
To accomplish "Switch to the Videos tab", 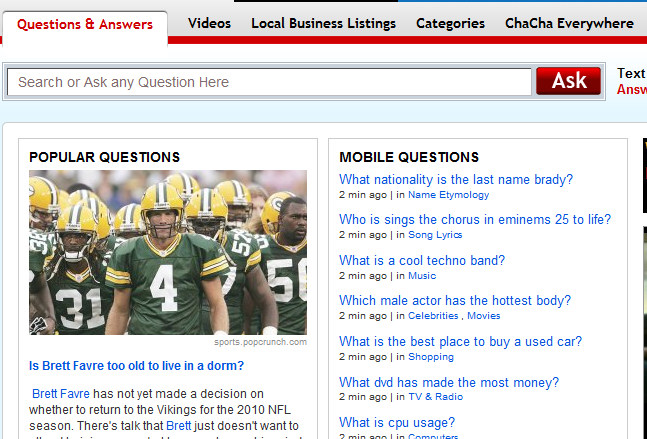I will (209, 24).
